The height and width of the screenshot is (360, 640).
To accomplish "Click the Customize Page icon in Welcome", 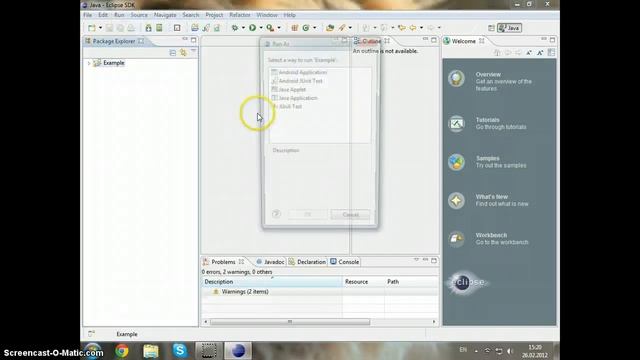I will 551,53.
